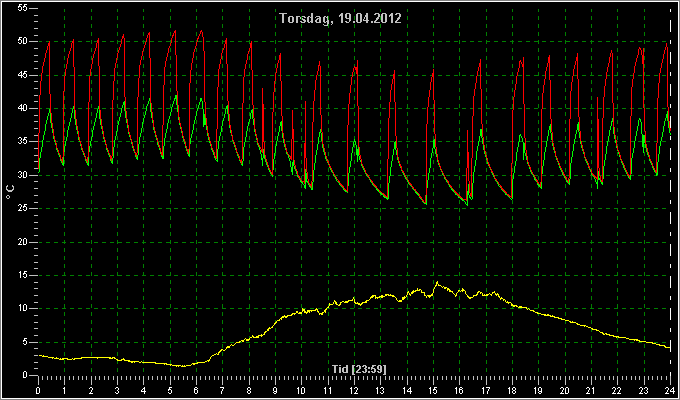Click the 15 hour tick label
680x400 pixels.
click(x=434, y=390)
